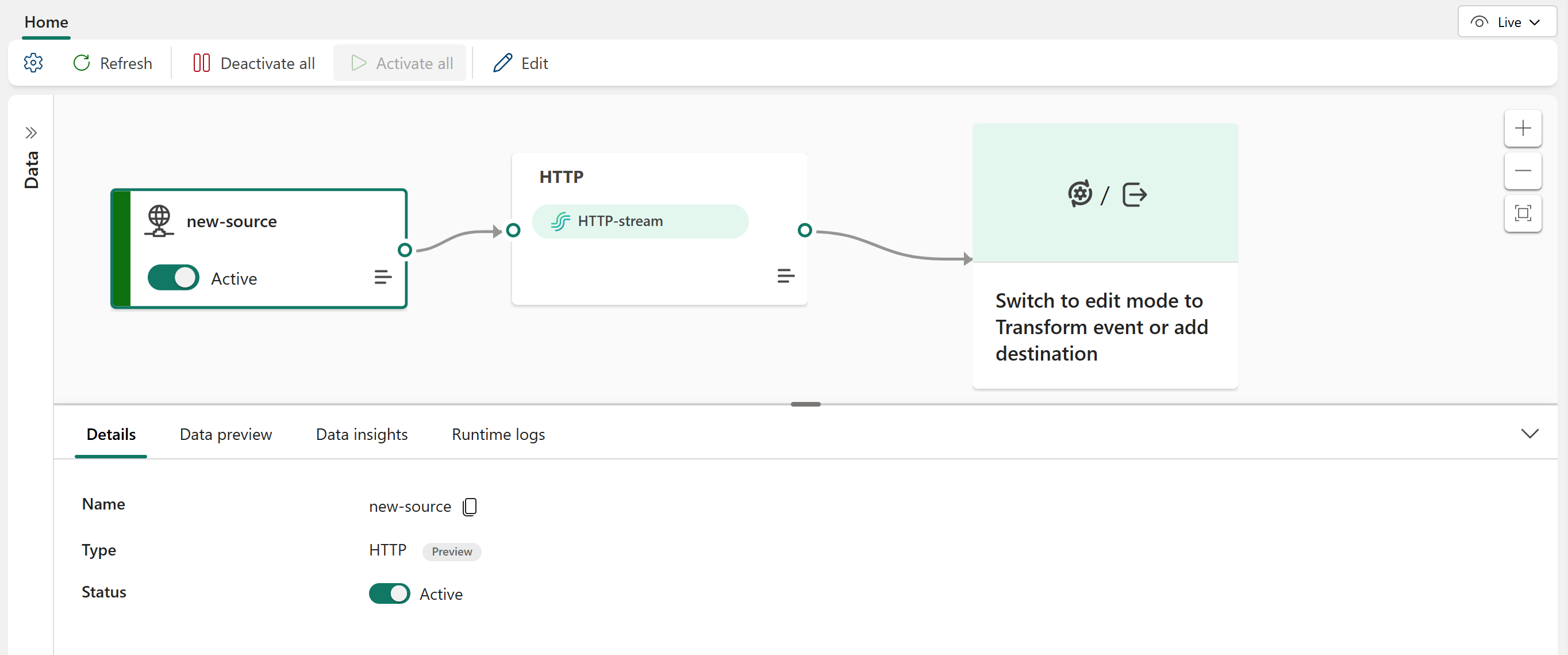Screen dimensions: 1568x655
Task: Zoom in on the canvas
Action: point(1523,128)
